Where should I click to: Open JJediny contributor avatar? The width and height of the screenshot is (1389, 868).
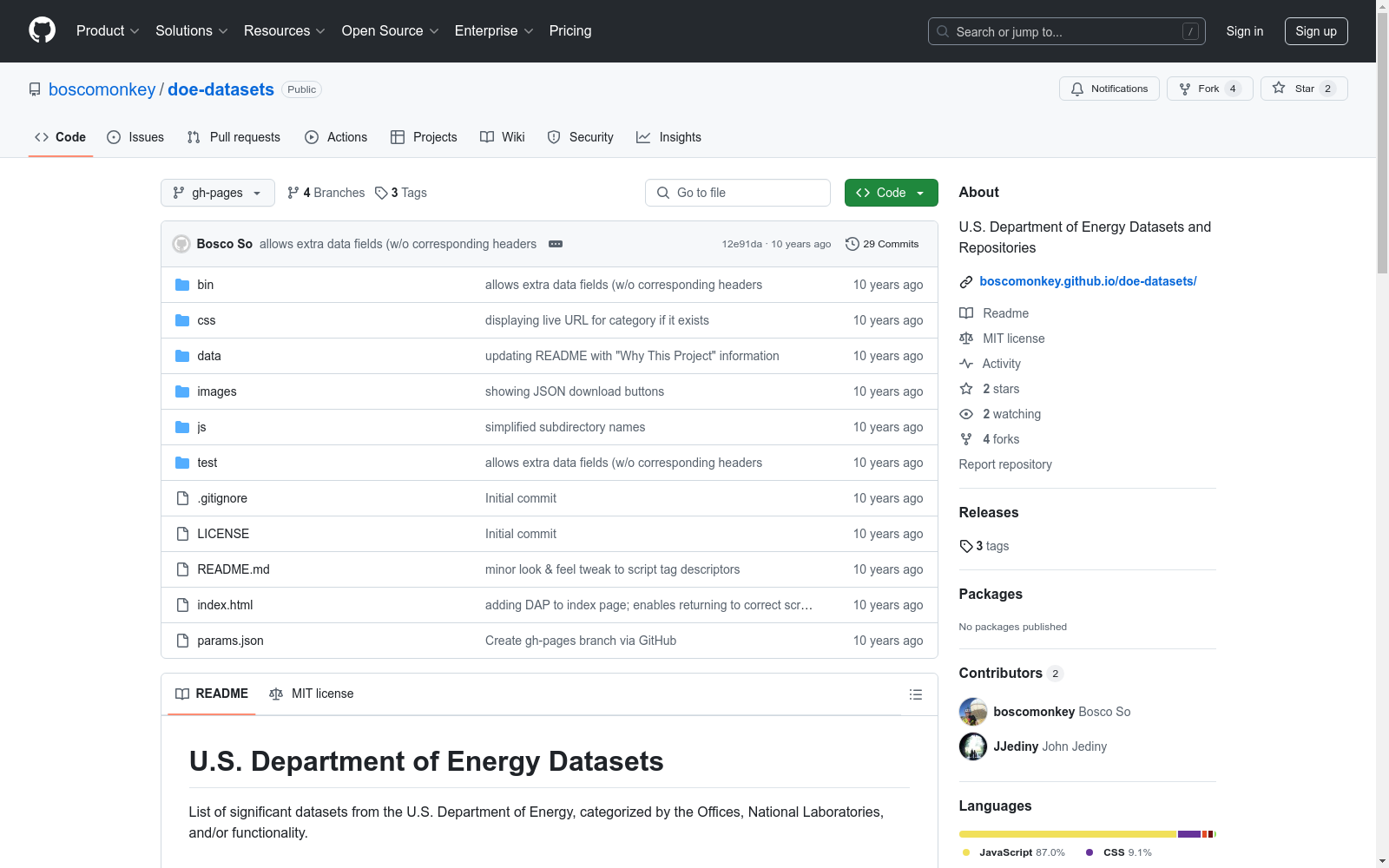click(973, 746)
